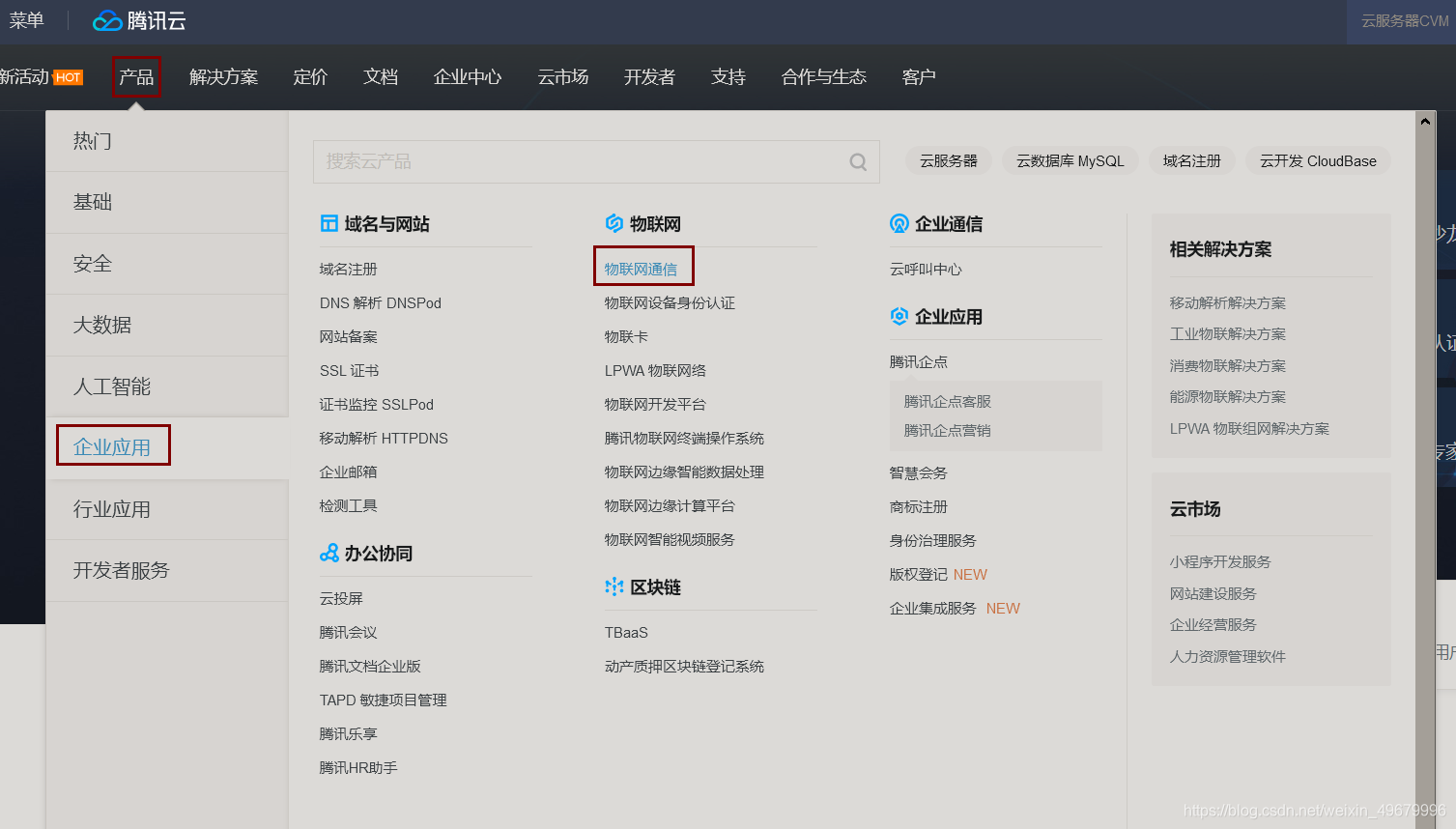Viewport: 1456px width, 829px height.
Task: Open the 开发者 navigation item
Action: 649,76
